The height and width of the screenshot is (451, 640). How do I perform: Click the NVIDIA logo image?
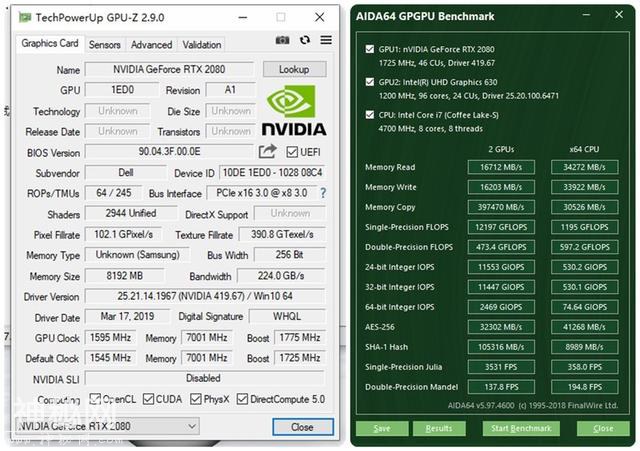tap(294, 110)
